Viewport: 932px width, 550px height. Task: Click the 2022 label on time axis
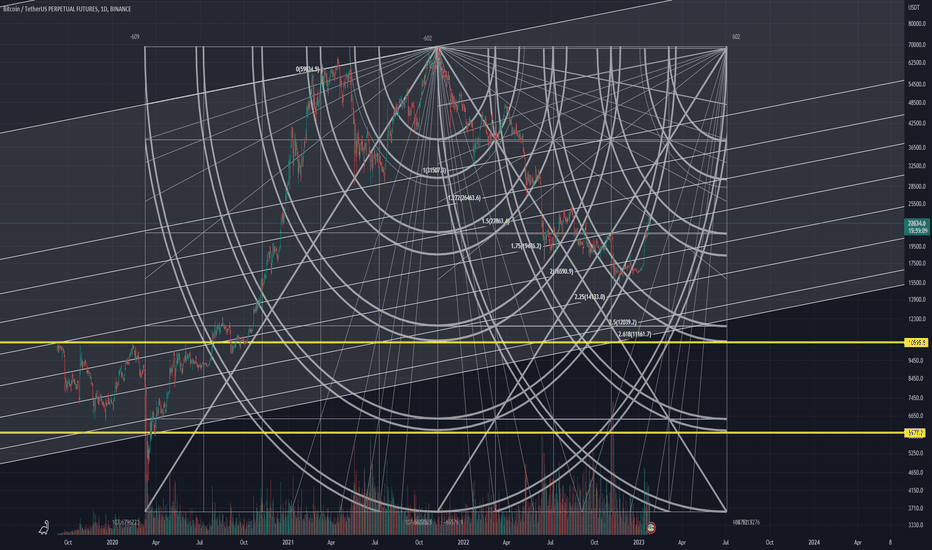coord(464,542)
